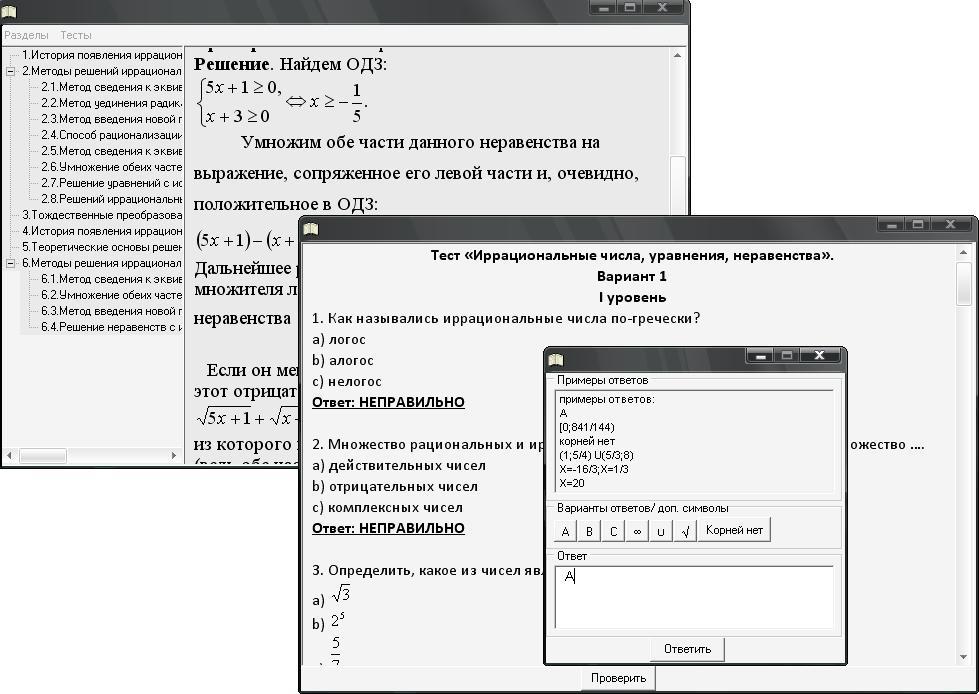This screenshot has width=979, height=694.
Task: Select 3.Тождественные преобразова item
Action: [102, 215]
